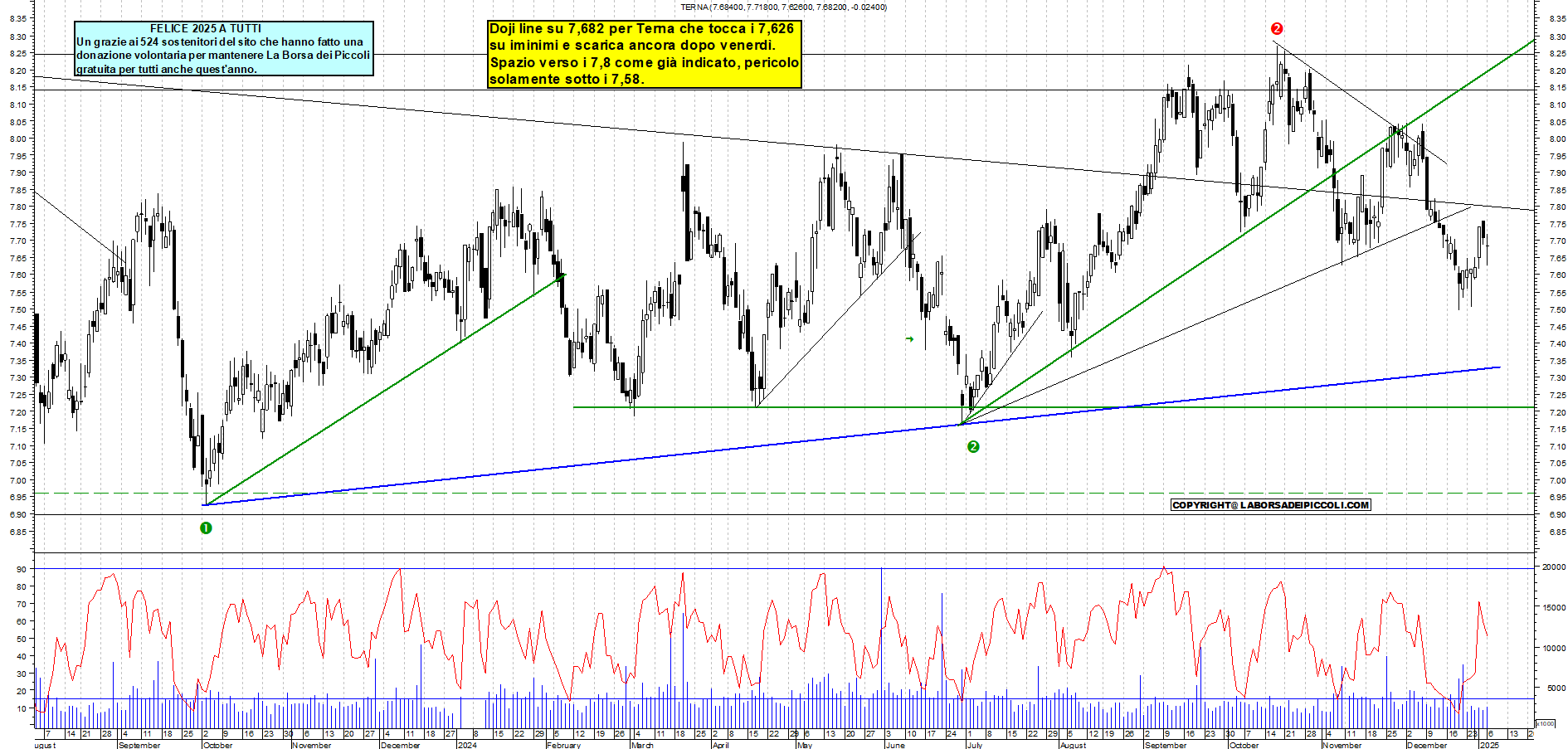1568x749 pixels.
Task: Click the 'July' month label on the date axis
Action: tap(975, 745)
